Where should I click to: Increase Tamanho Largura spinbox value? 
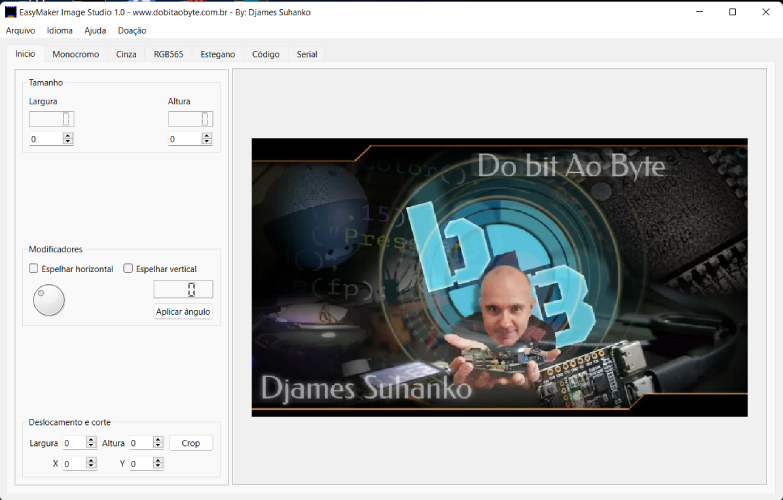point(68,136)
